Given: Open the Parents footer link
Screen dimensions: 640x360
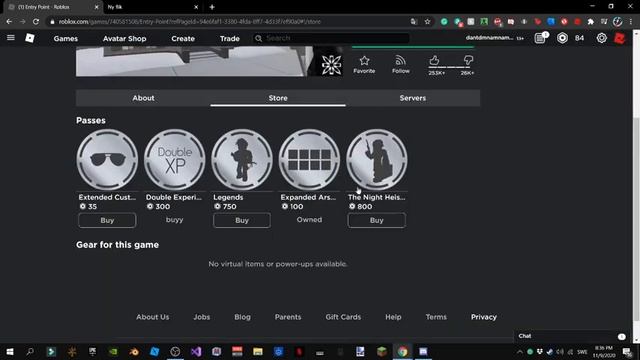Looking at the screenshot, I should (x=288, y=317).
